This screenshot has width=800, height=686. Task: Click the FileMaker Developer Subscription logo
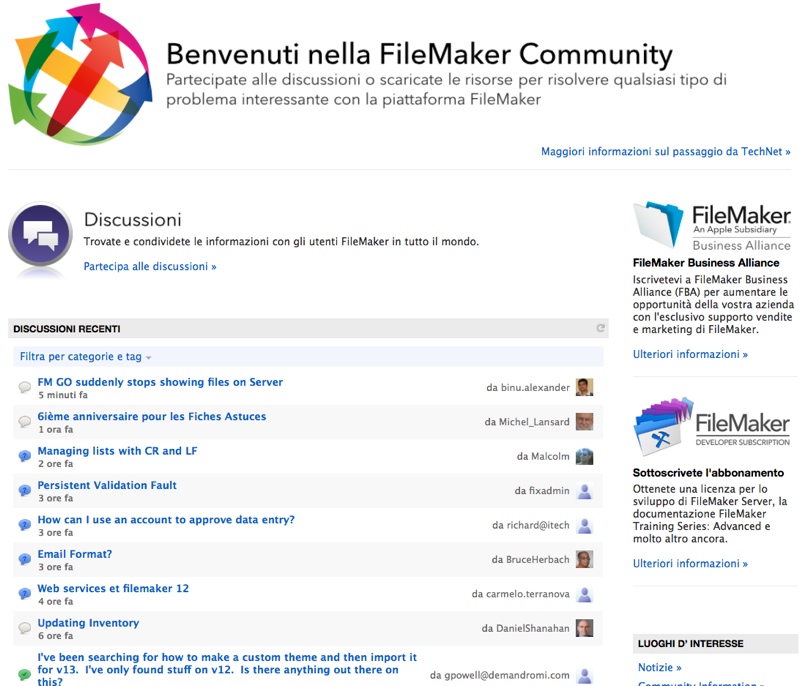click(x=712, y=426)
